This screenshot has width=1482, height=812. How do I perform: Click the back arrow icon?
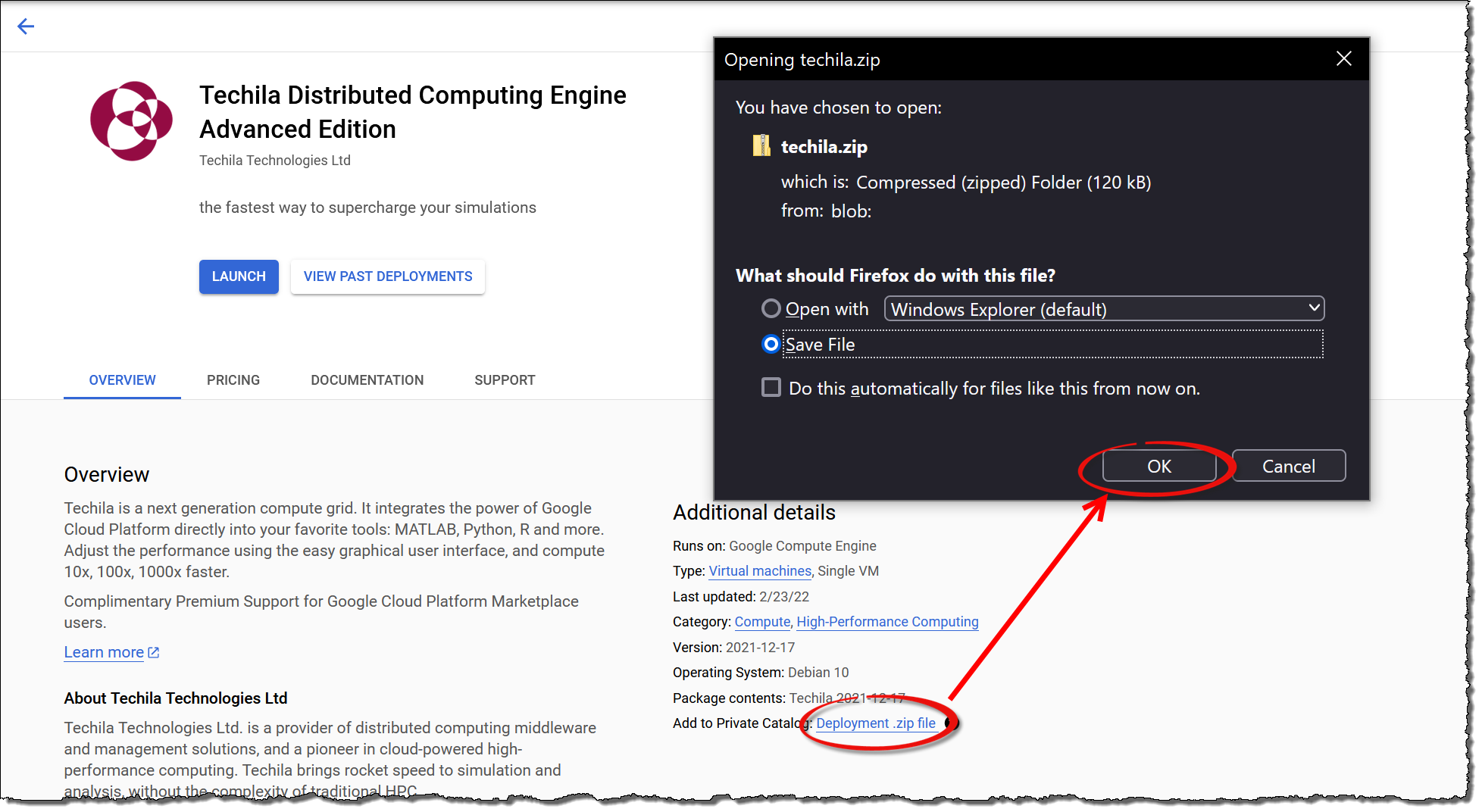(26, 27)
